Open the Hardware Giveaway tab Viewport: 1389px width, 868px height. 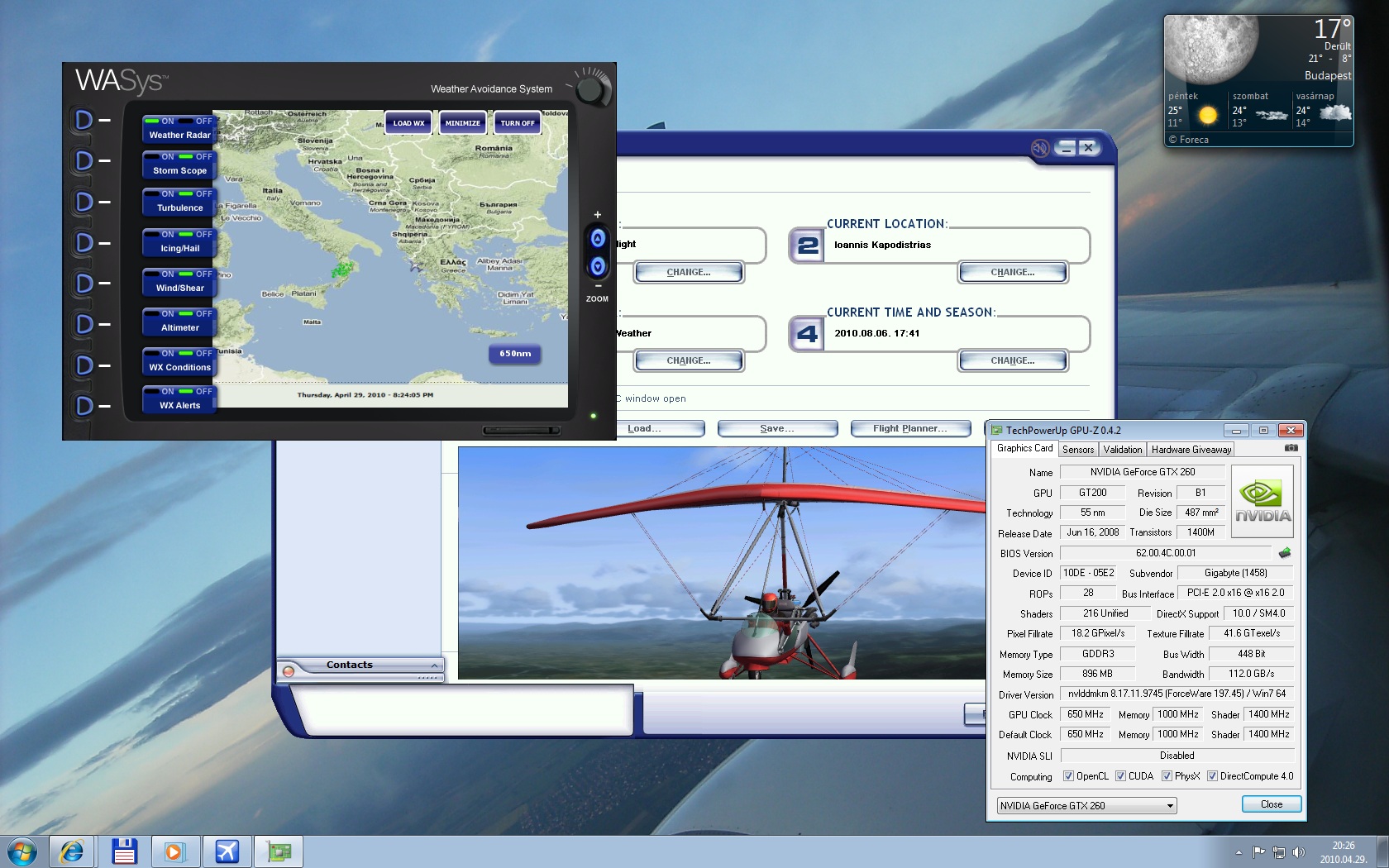(1191, 450)
